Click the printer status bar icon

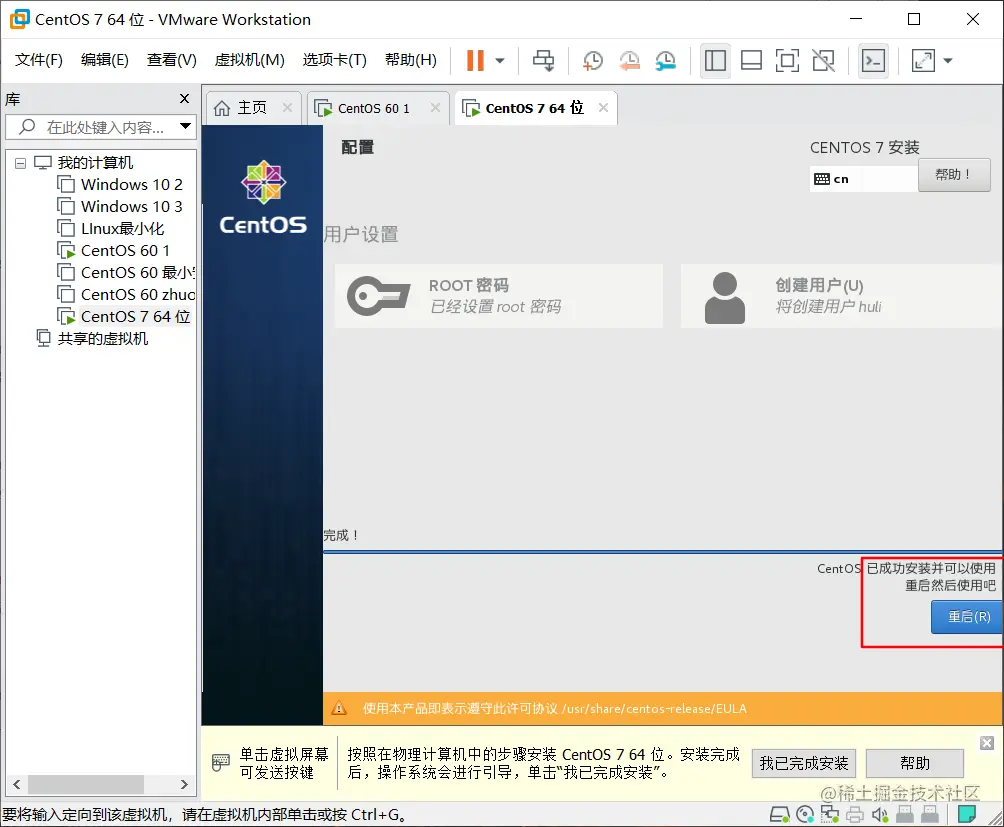(855, 815)
